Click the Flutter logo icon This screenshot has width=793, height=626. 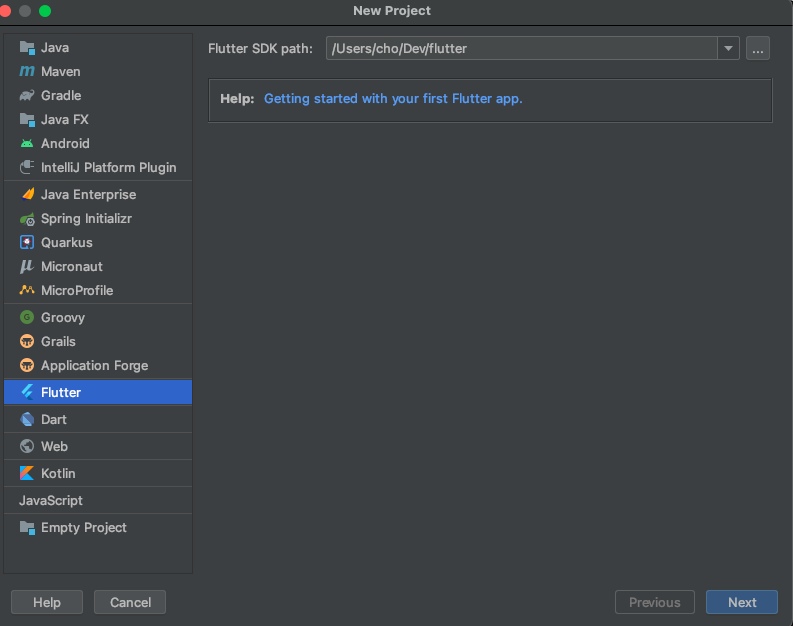tap(27, 392)
